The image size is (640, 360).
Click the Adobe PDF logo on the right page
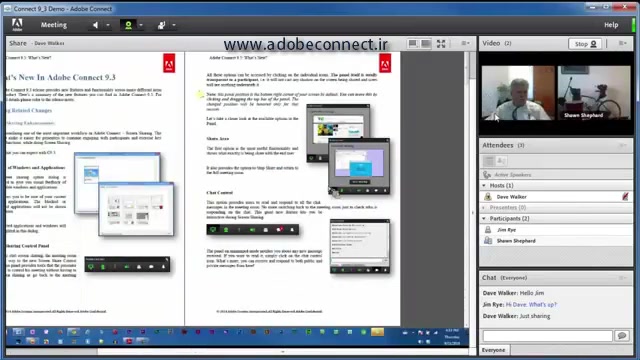(x=385, y=63)
